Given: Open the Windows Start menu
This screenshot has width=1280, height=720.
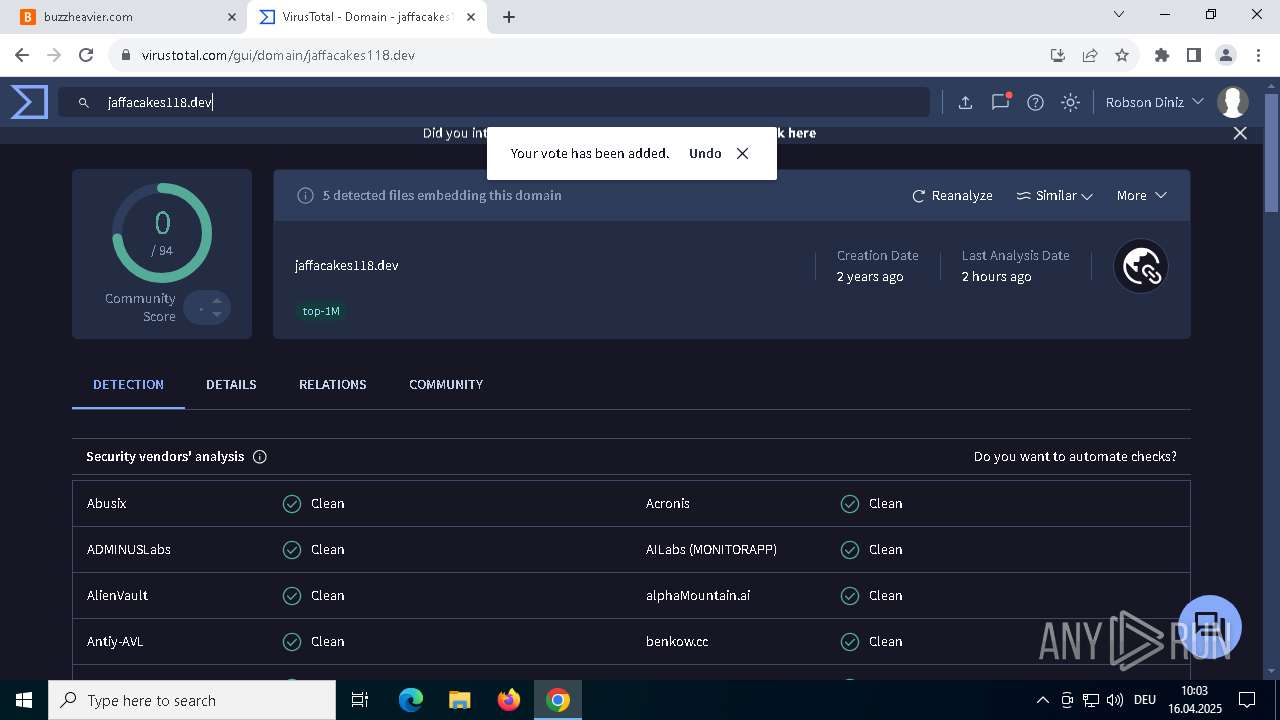Looking at the screenshot, I should [24, 700].
